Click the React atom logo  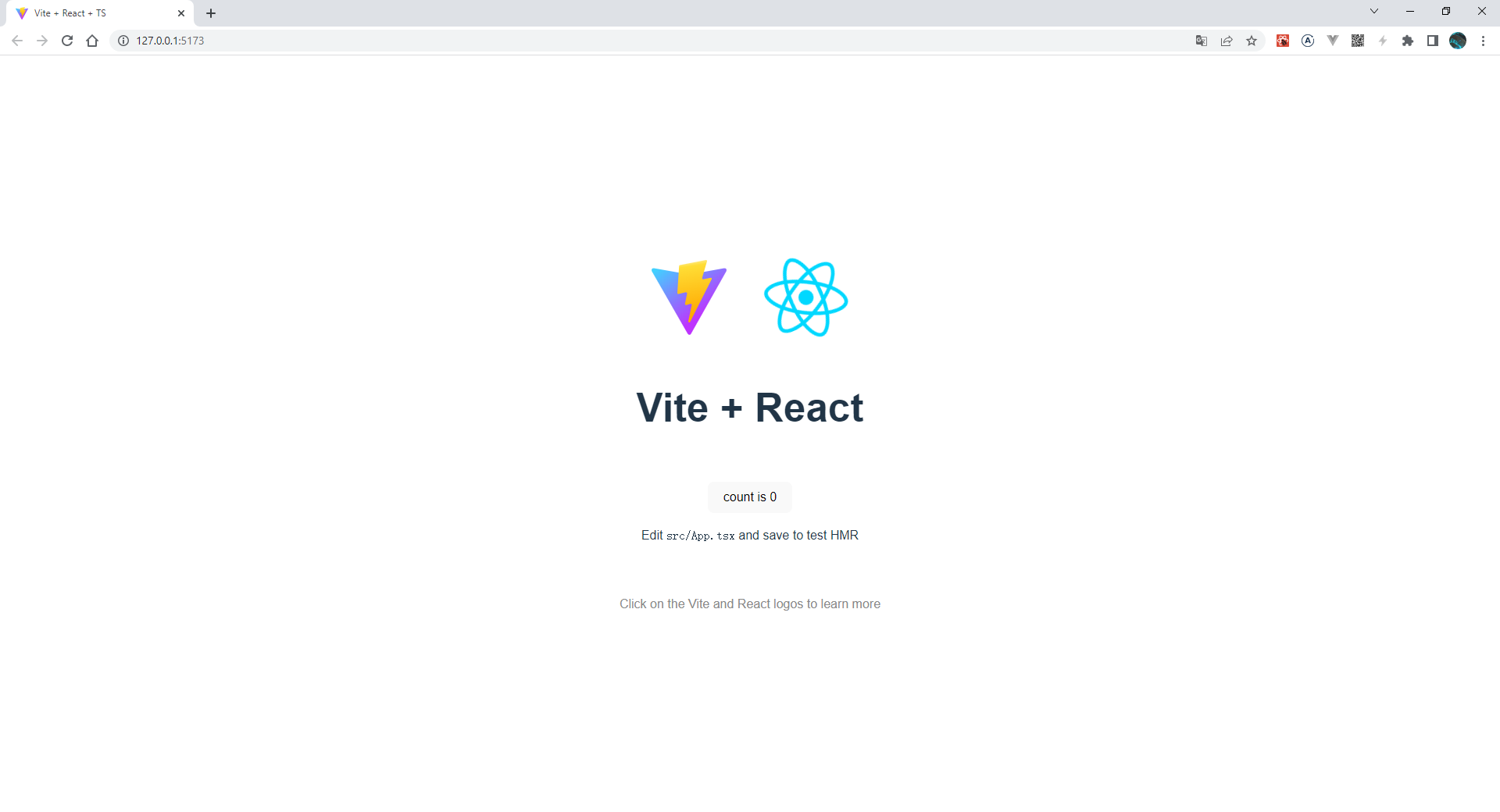(x=806, y=297)
